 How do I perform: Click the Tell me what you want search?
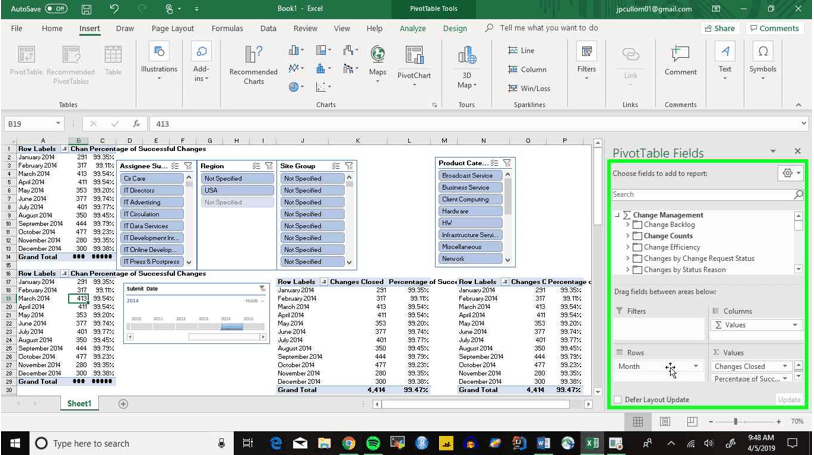[549, 28]
